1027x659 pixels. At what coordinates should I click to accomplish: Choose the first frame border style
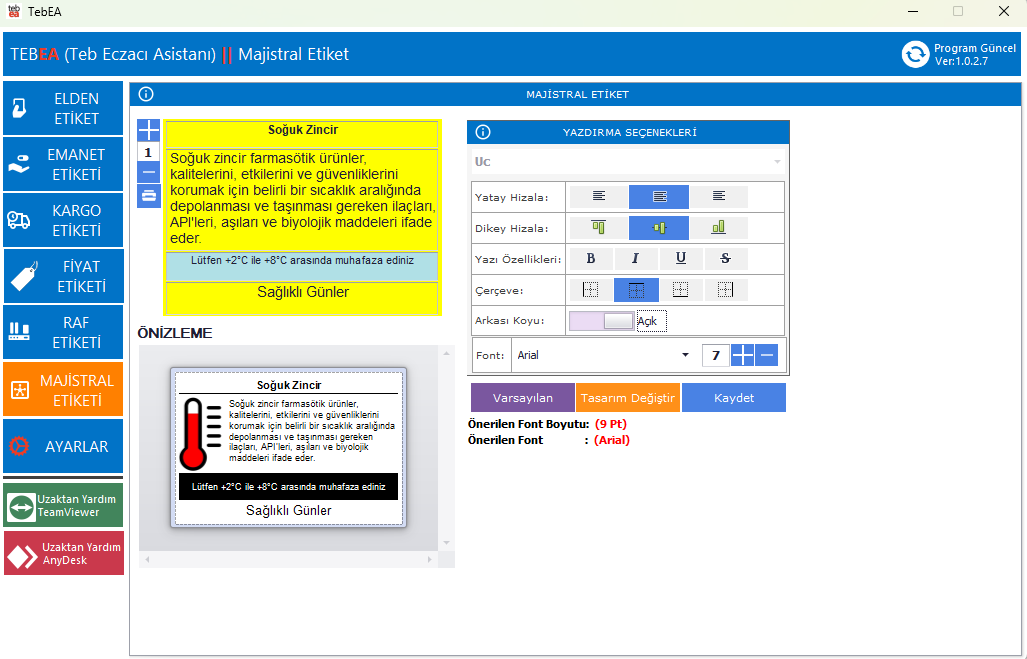pyautogui.click(x=590, y=290)
